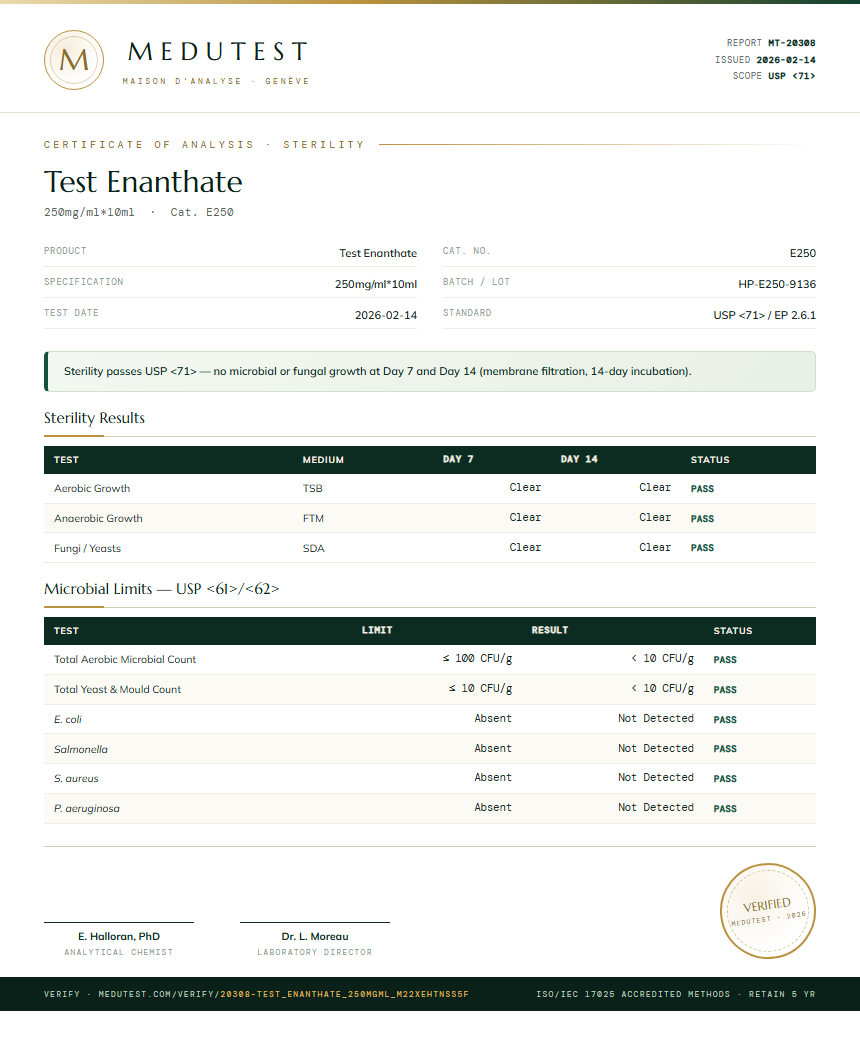Click PASS status for Fungi / Yeasts
Viewport: 860px width, 1041px height.
coord(702,548)
